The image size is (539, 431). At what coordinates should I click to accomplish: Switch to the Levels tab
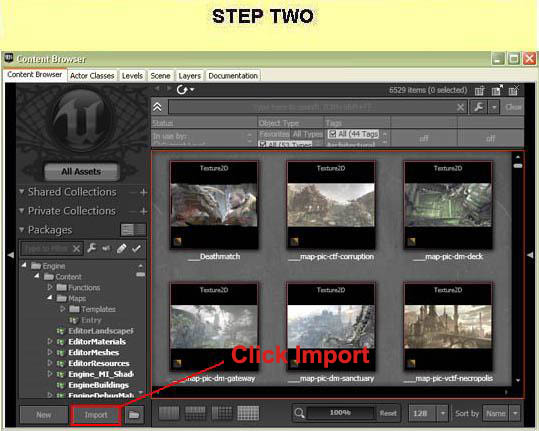point(132,76)
